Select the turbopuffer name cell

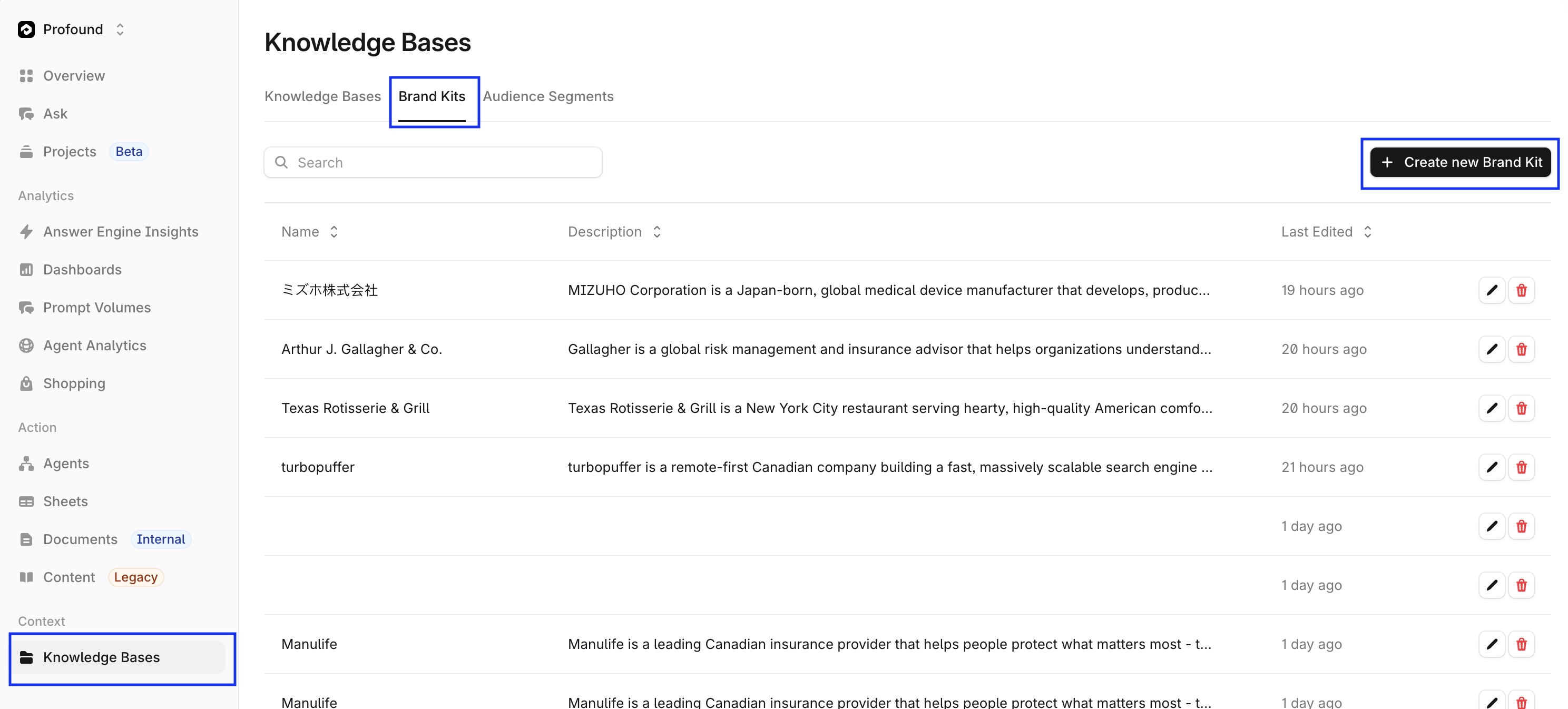pyautogui.click(x=318, y=467)
